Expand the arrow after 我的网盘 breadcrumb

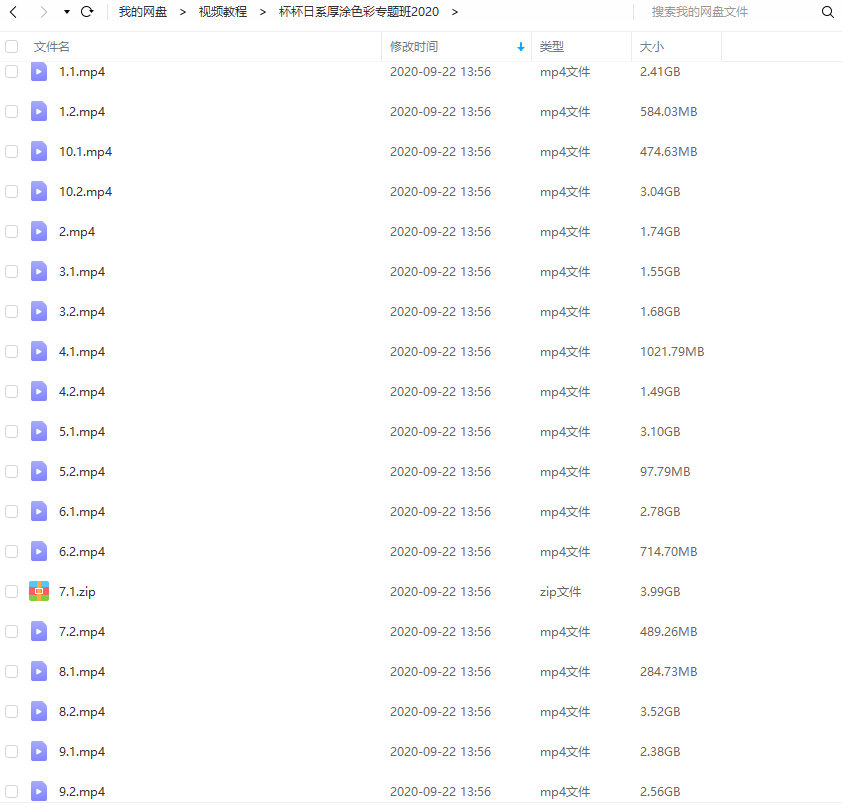tap(183, 12)
